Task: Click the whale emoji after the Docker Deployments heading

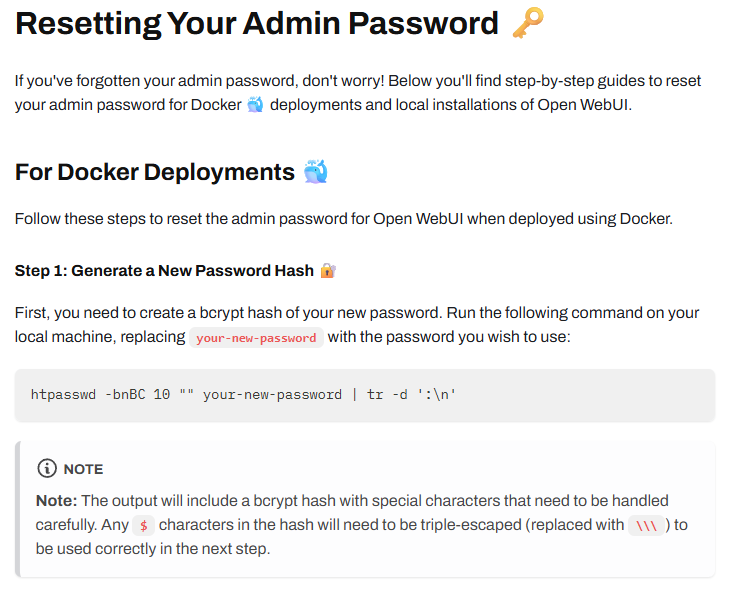Action: click(316, 172)
